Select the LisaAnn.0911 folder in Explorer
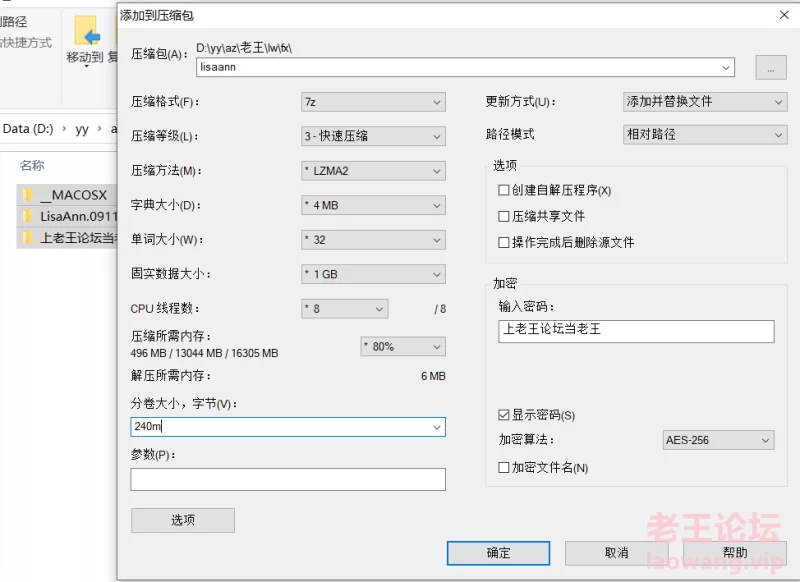Image resolution: width=800 pixels, height=582 pixels. pos(68,216)
